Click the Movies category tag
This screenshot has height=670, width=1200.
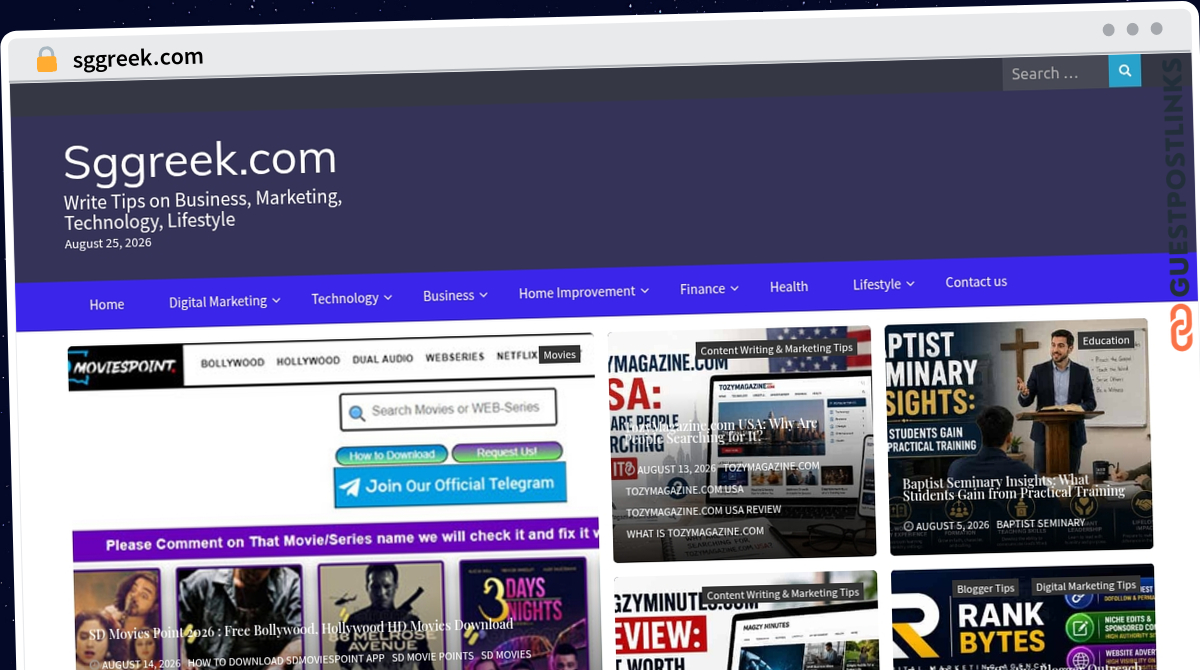coord(560,354)
